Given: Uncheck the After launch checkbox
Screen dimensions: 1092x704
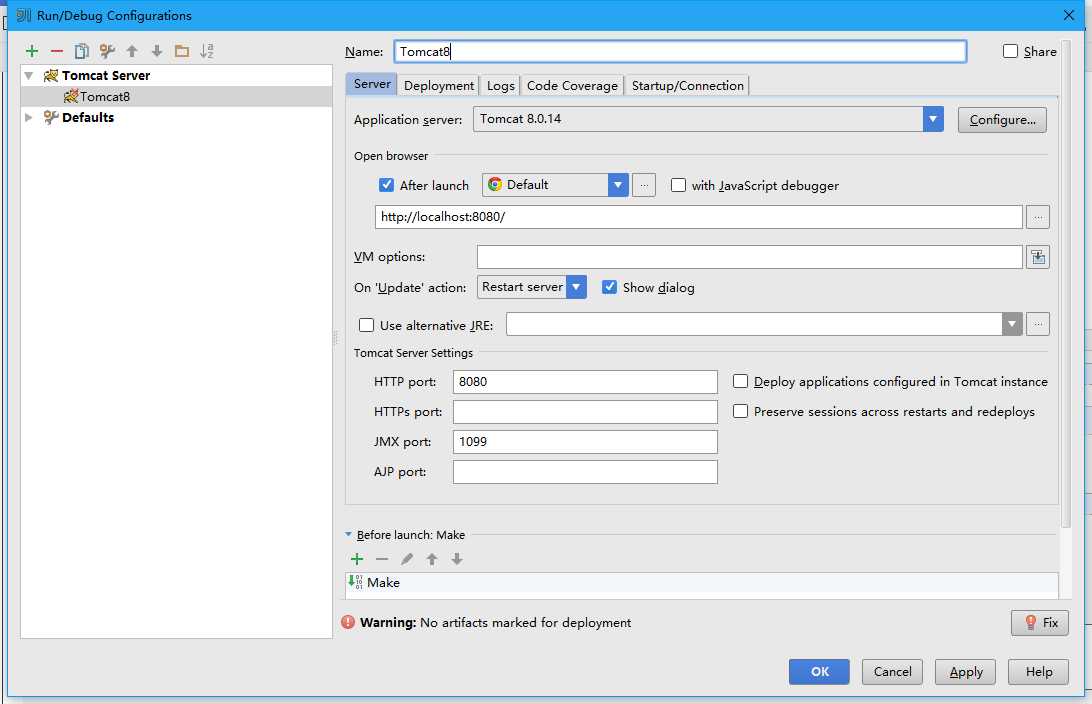Looking at the screenshot, I should pos(386,185).
